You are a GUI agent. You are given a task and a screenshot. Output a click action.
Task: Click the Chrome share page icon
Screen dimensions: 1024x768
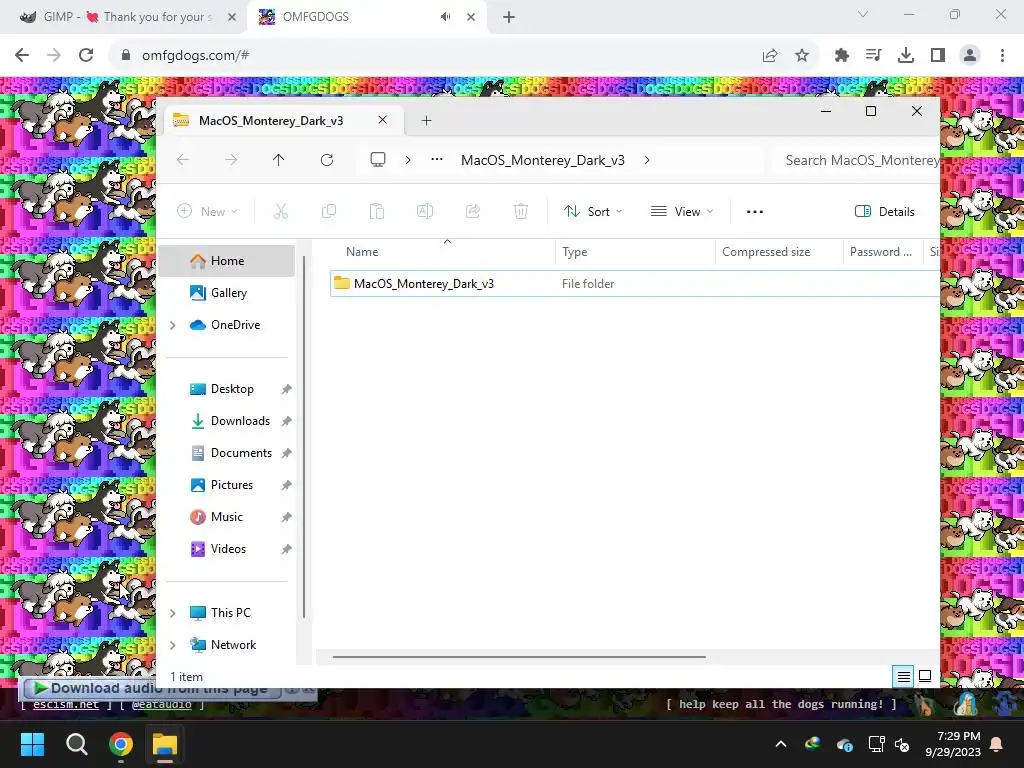(770, 56)
